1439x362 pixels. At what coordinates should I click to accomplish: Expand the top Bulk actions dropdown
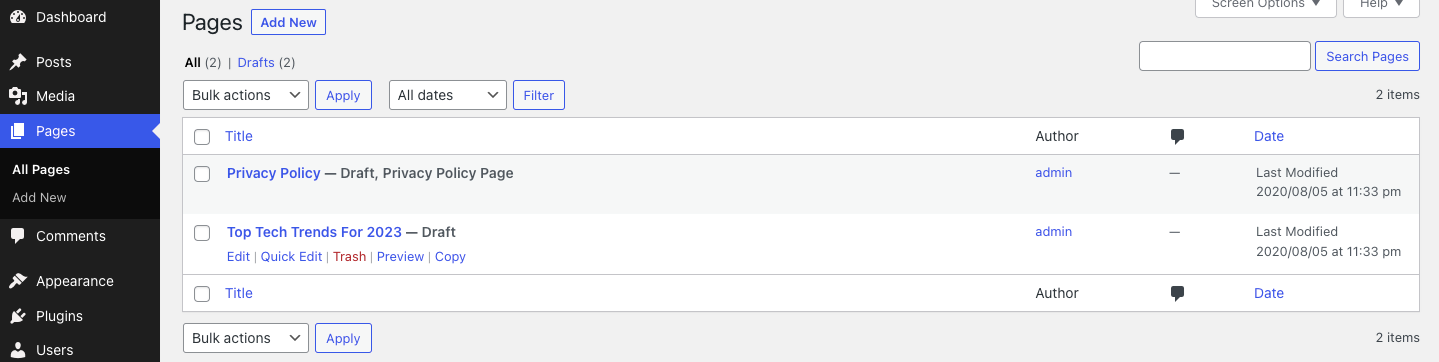click(246, 95)
